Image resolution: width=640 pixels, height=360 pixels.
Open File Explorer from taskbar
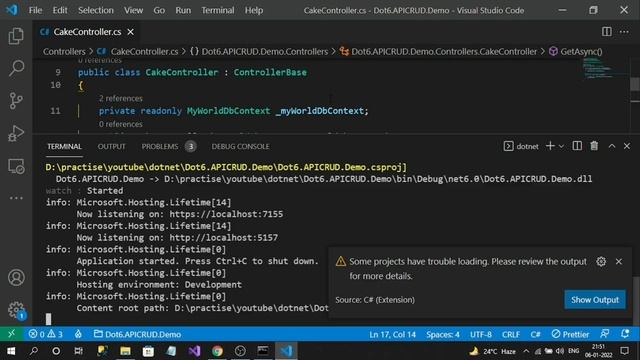click(x=125, y=351)
